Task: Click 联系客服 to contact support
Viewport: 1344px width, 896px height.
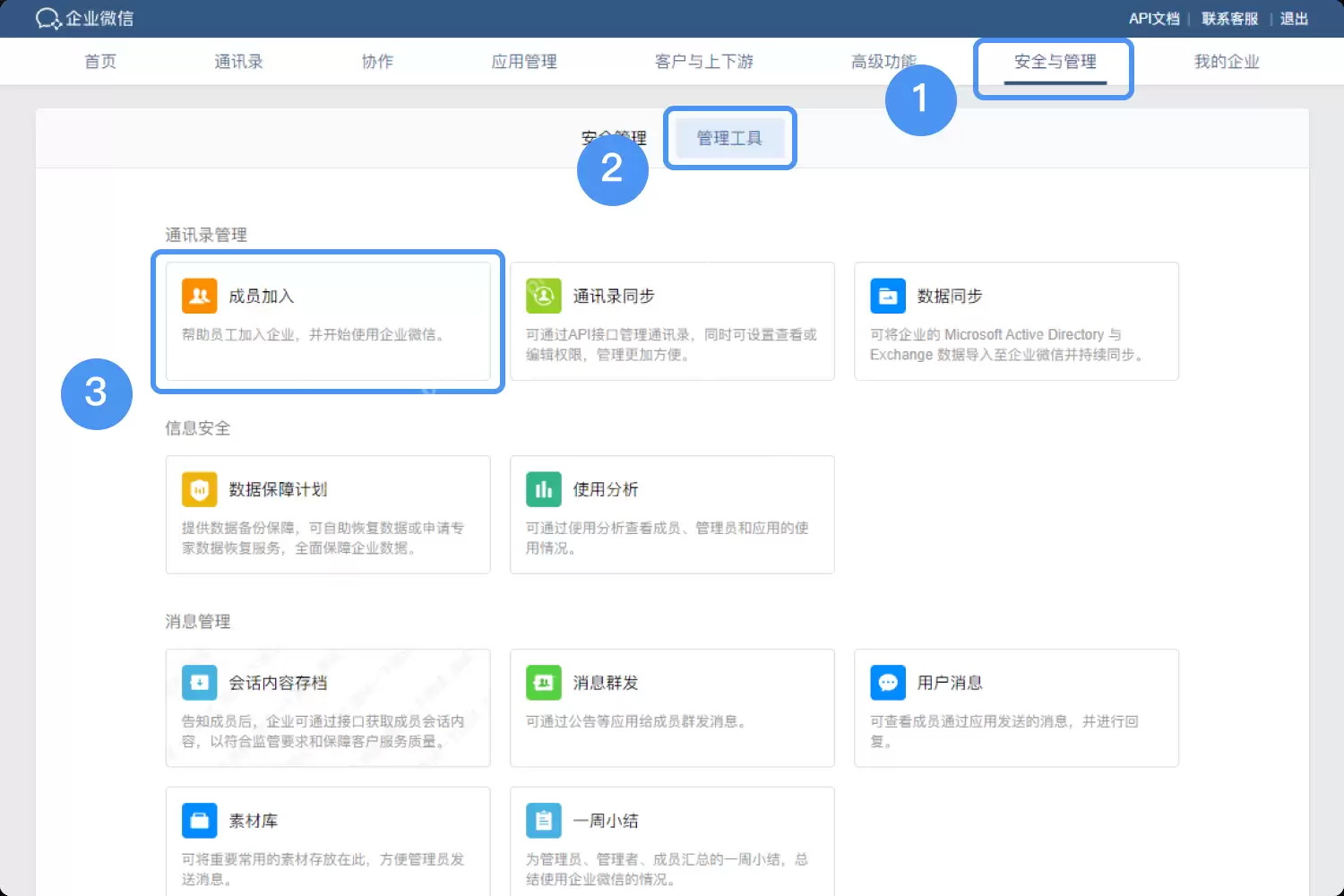Action: tap(1229, 18)
